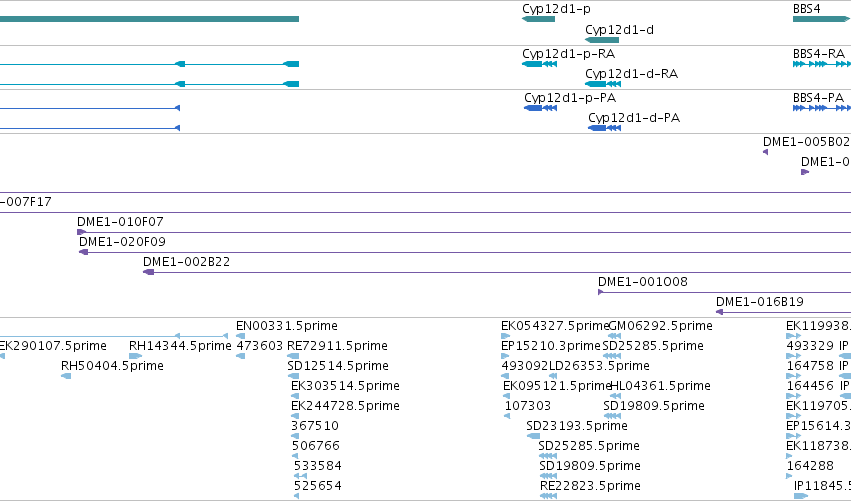Screen dimensions: 851x501
Task: Click the DME1-005B02 marker arrow
Action: 766,152
